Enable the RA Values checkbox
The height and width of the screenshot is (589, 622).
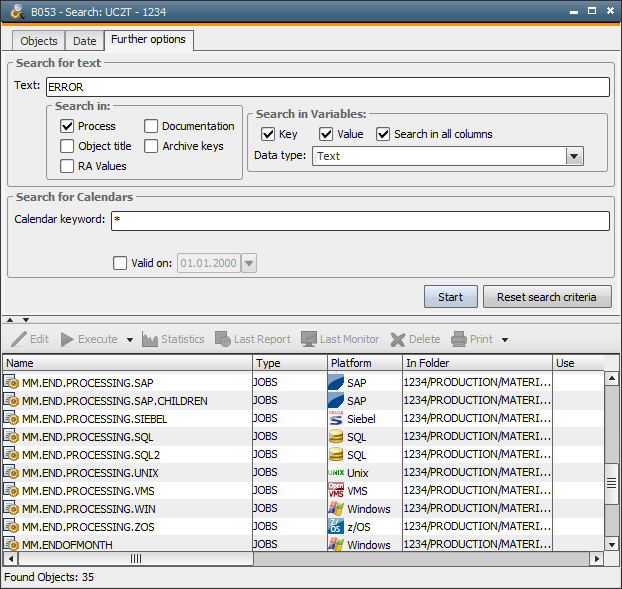[x=67, y=166]
